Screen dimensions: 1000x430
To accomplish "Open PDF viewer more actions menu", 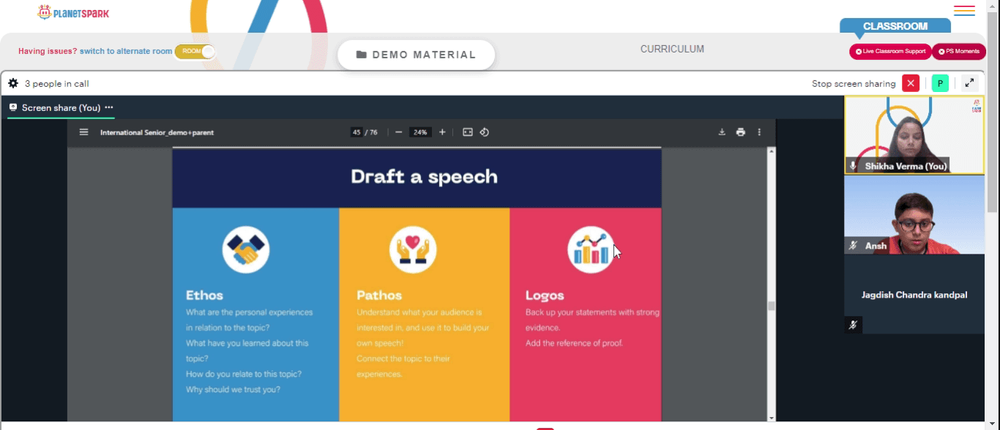I will (759, 132).
